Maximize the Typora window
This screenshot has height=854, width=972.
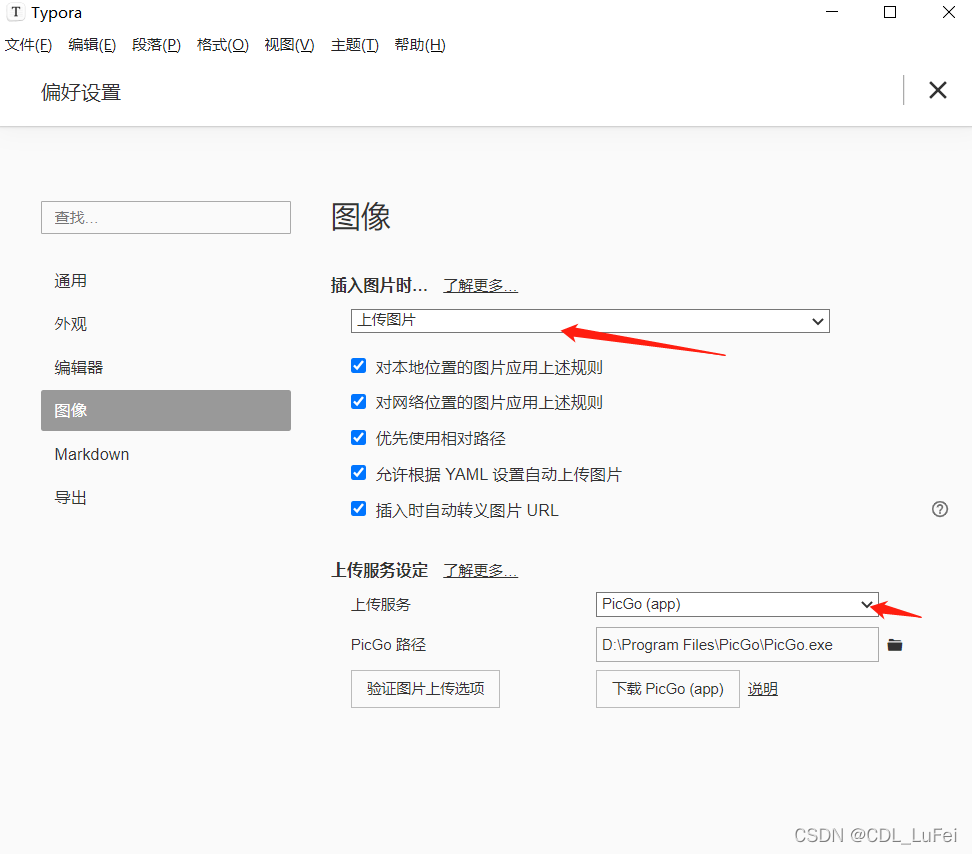[x=890, y=12]
